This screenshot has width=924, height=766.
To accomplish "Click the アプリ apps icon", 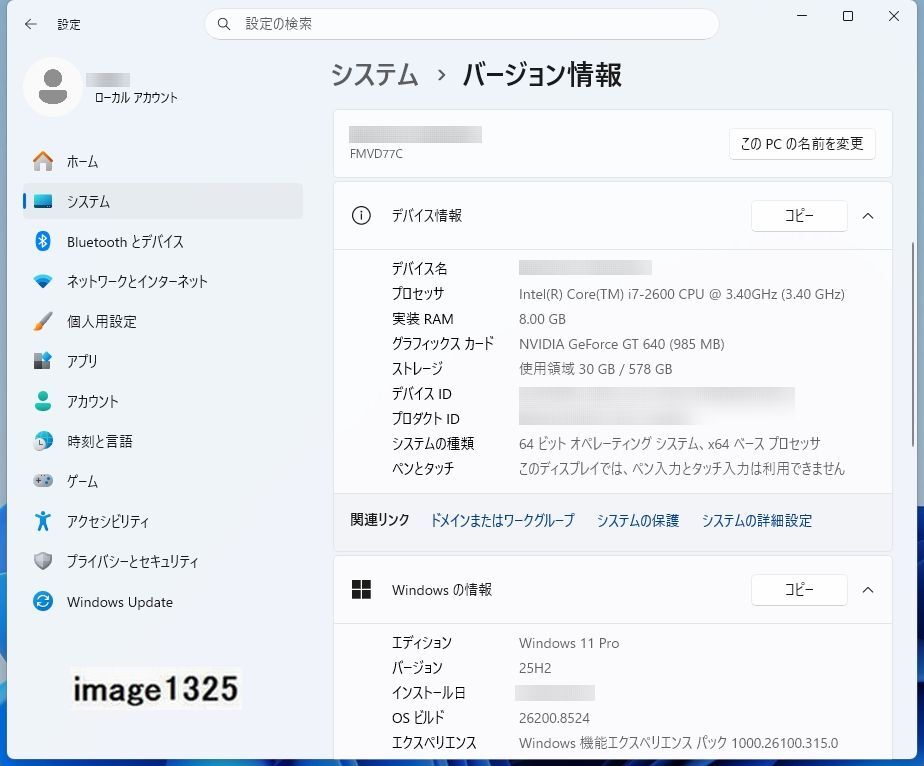I will coord(43,361).
